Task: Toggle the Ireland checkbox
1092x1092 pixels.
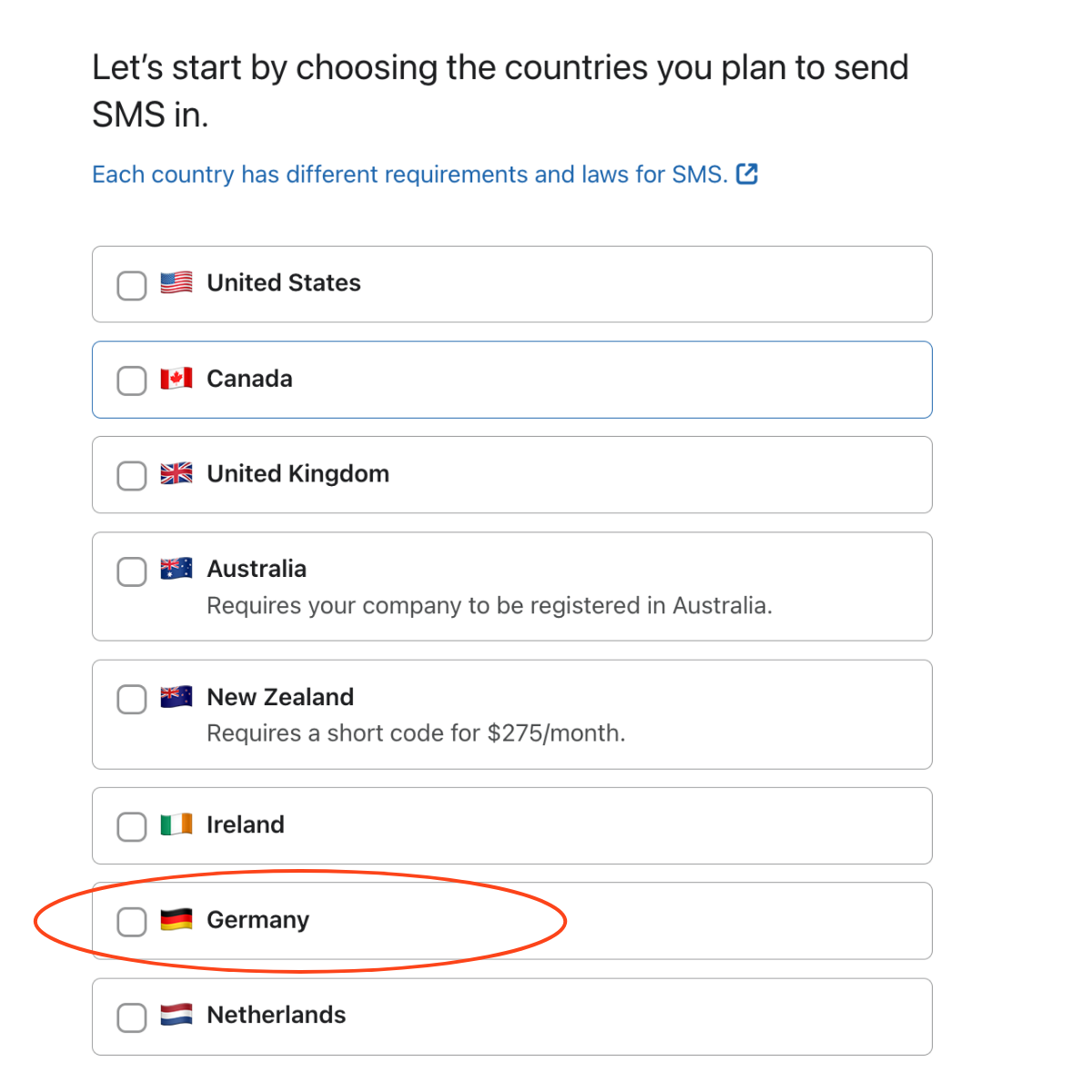Action: point(132,827)
